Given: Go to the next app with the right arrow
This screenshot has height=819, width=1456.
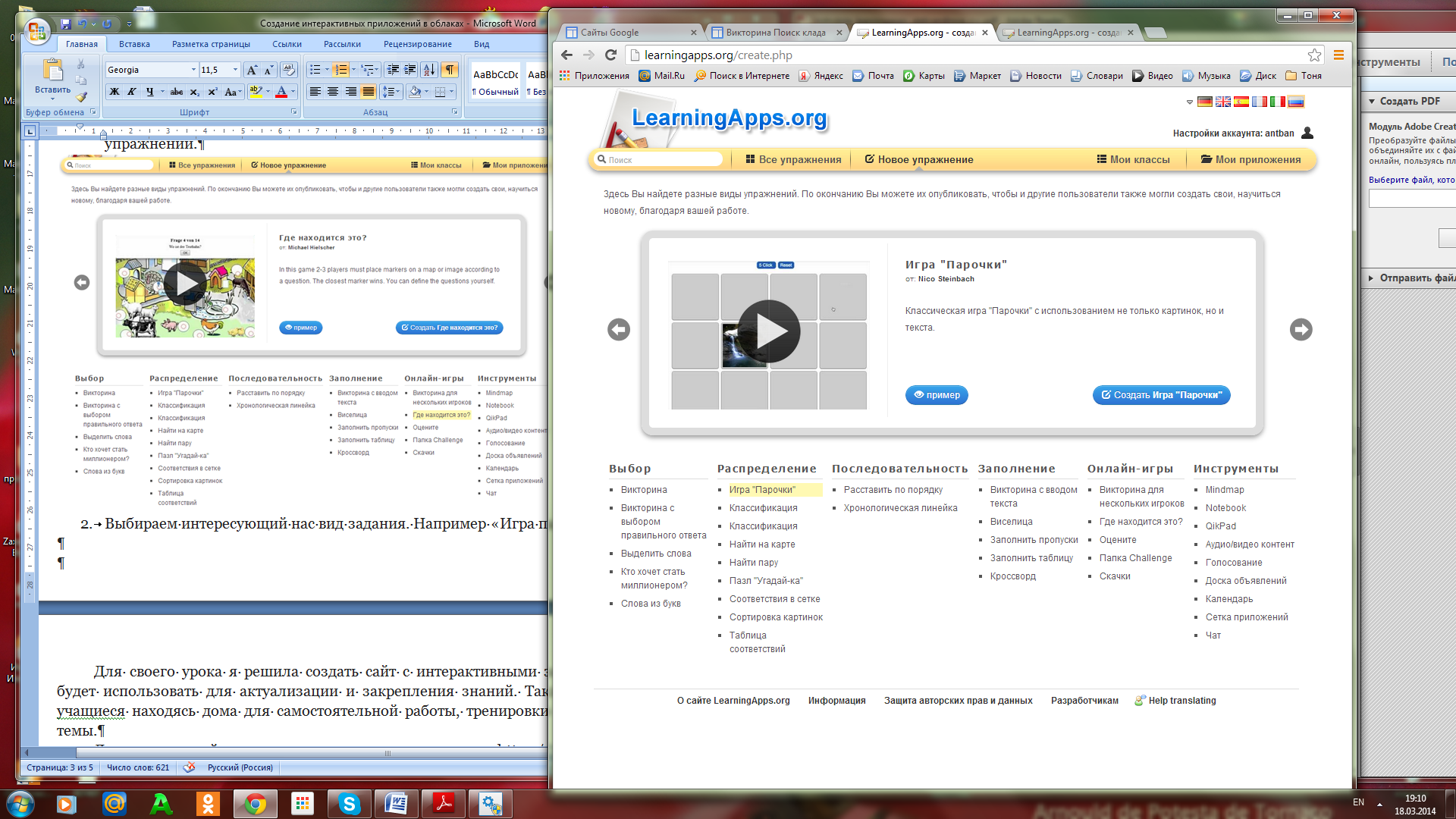Looking at the screenshot, I should click(1301, 330).
